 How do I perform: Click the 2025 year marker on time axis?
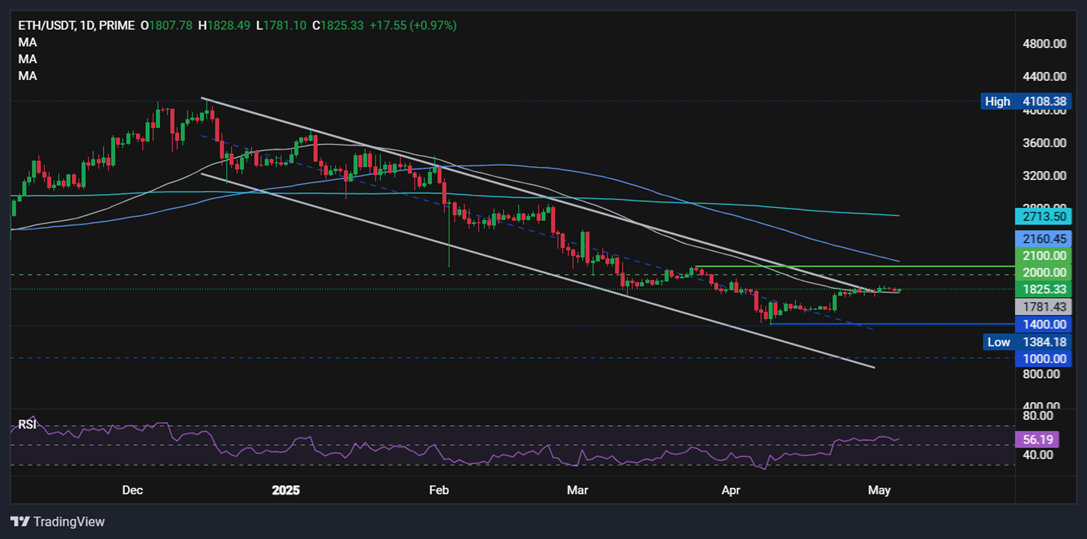pyautogui.click(x=286, y=491)
